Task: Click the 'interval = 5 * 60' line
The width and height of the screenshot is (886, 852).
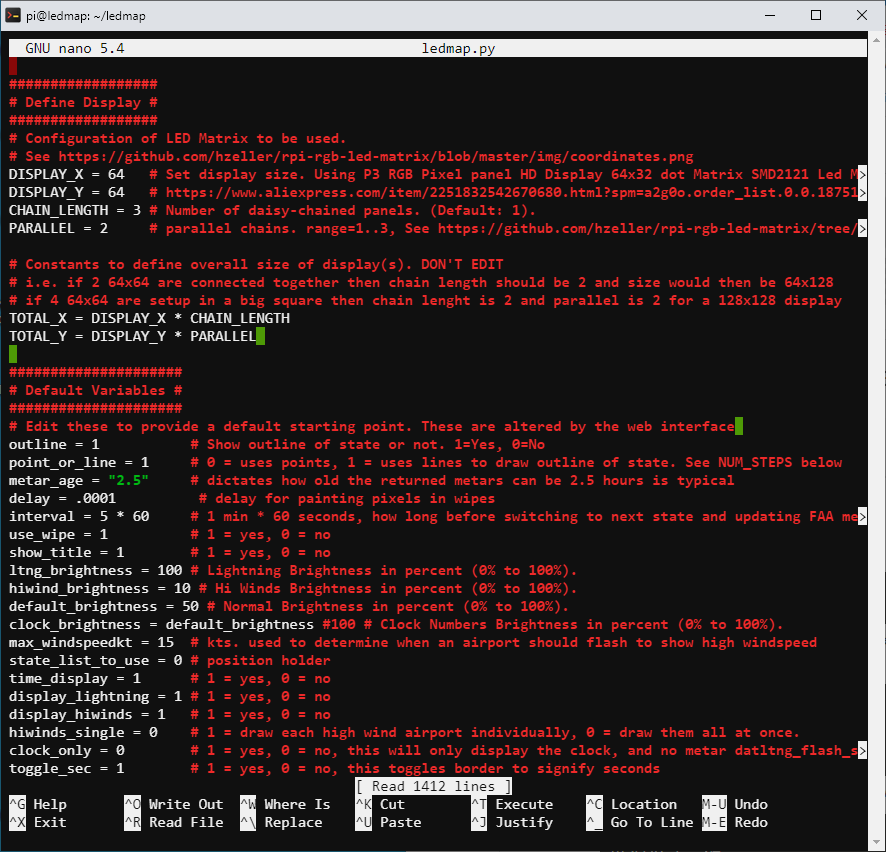Action: coord(79,516)
